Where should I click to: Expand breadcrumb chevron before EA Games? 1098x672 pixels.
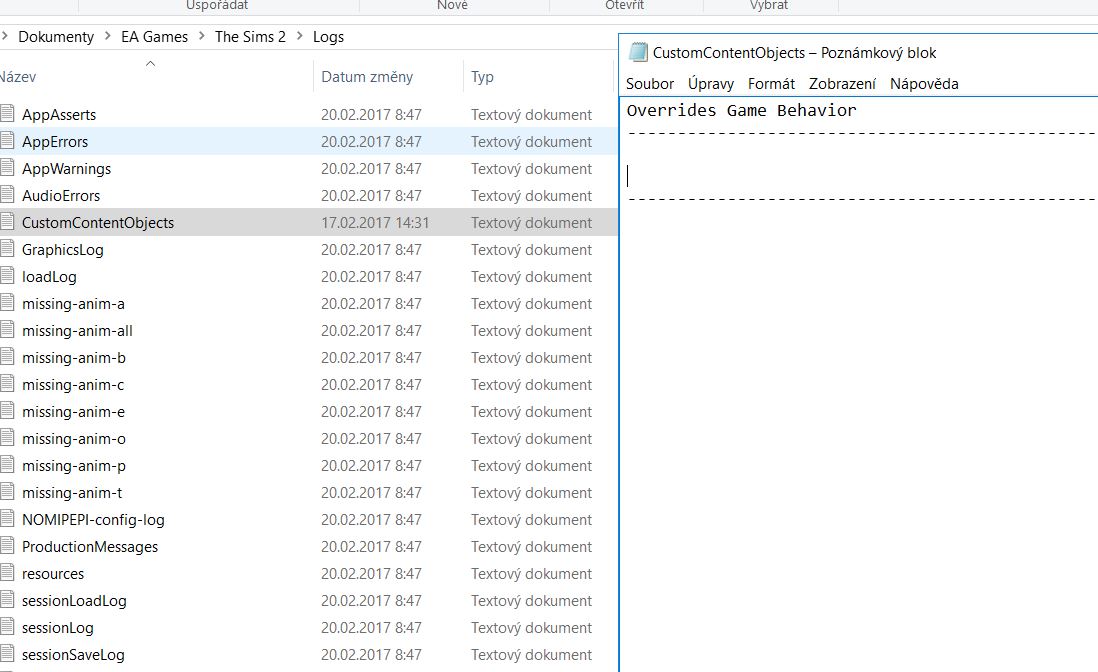pyautogui.click(x=107, y=37)
